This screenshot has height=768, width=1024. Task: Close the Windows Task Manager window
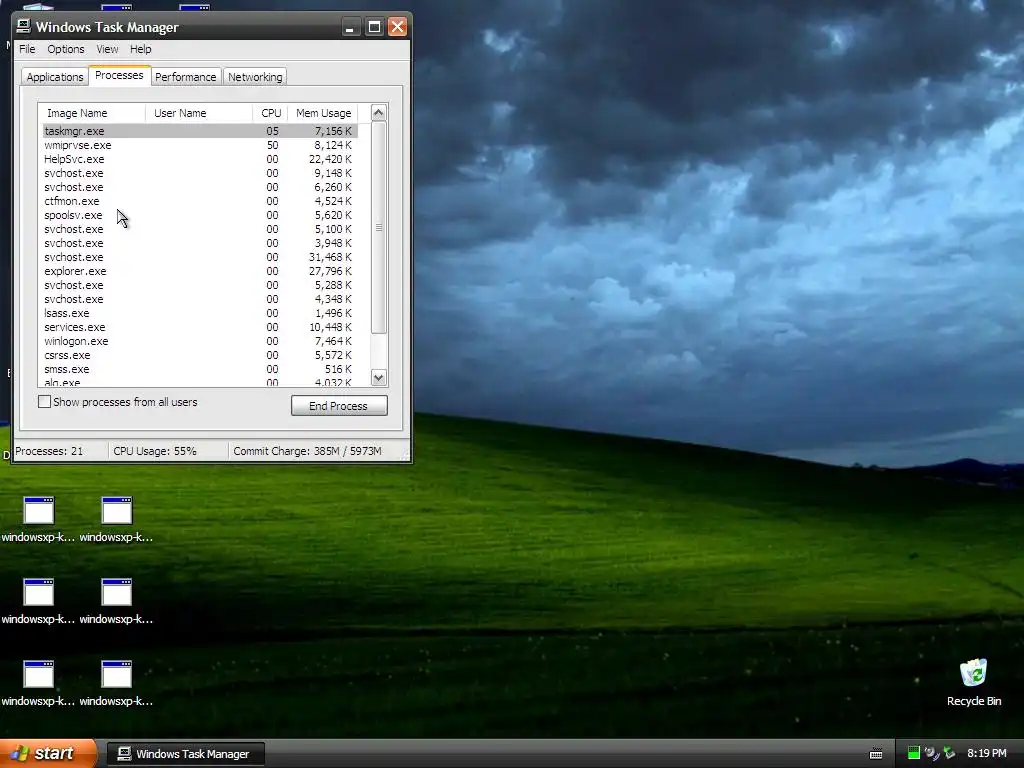pos(397,27)
